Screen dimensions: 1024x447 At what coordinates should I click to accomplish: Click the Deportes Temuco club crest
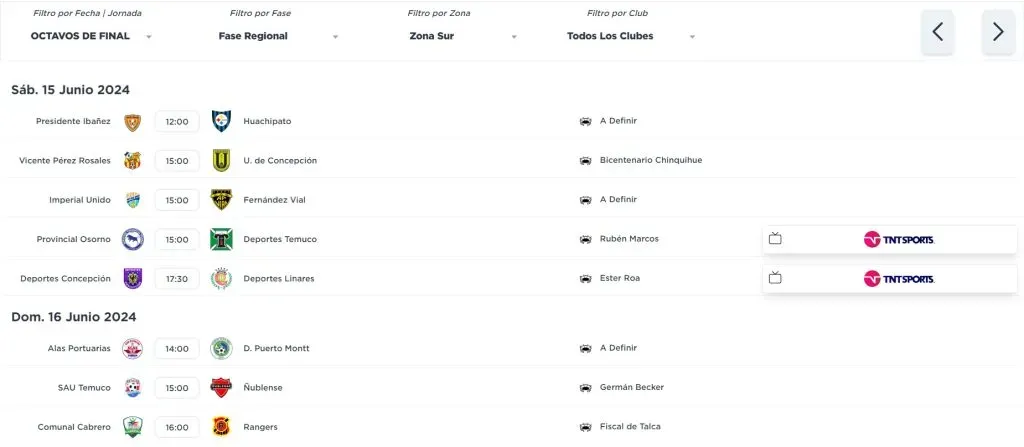pyautogui.click(x=221, y=239)
